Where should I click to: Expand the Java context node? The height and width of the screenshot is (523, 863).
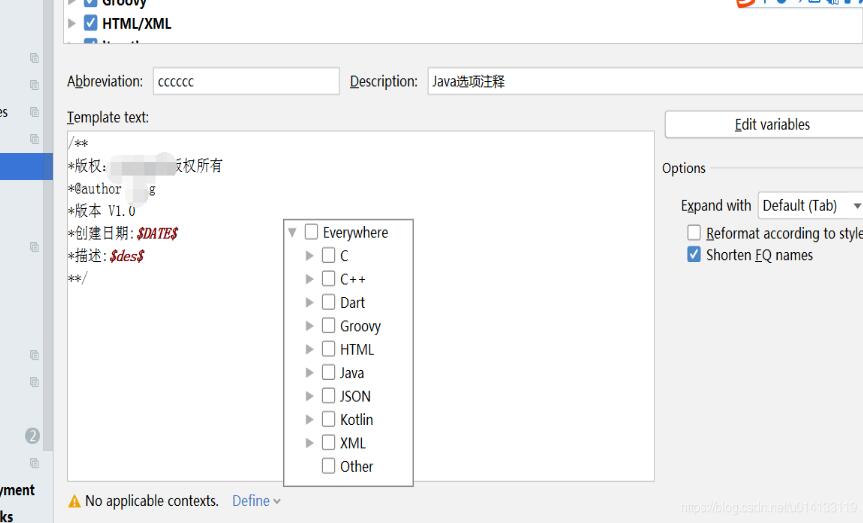point(309,373)
